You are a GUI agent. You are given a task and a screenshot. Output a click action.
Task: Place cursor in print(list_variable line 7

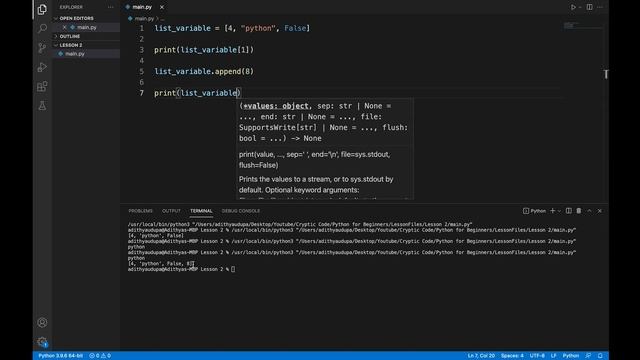(x=198, y=93)
